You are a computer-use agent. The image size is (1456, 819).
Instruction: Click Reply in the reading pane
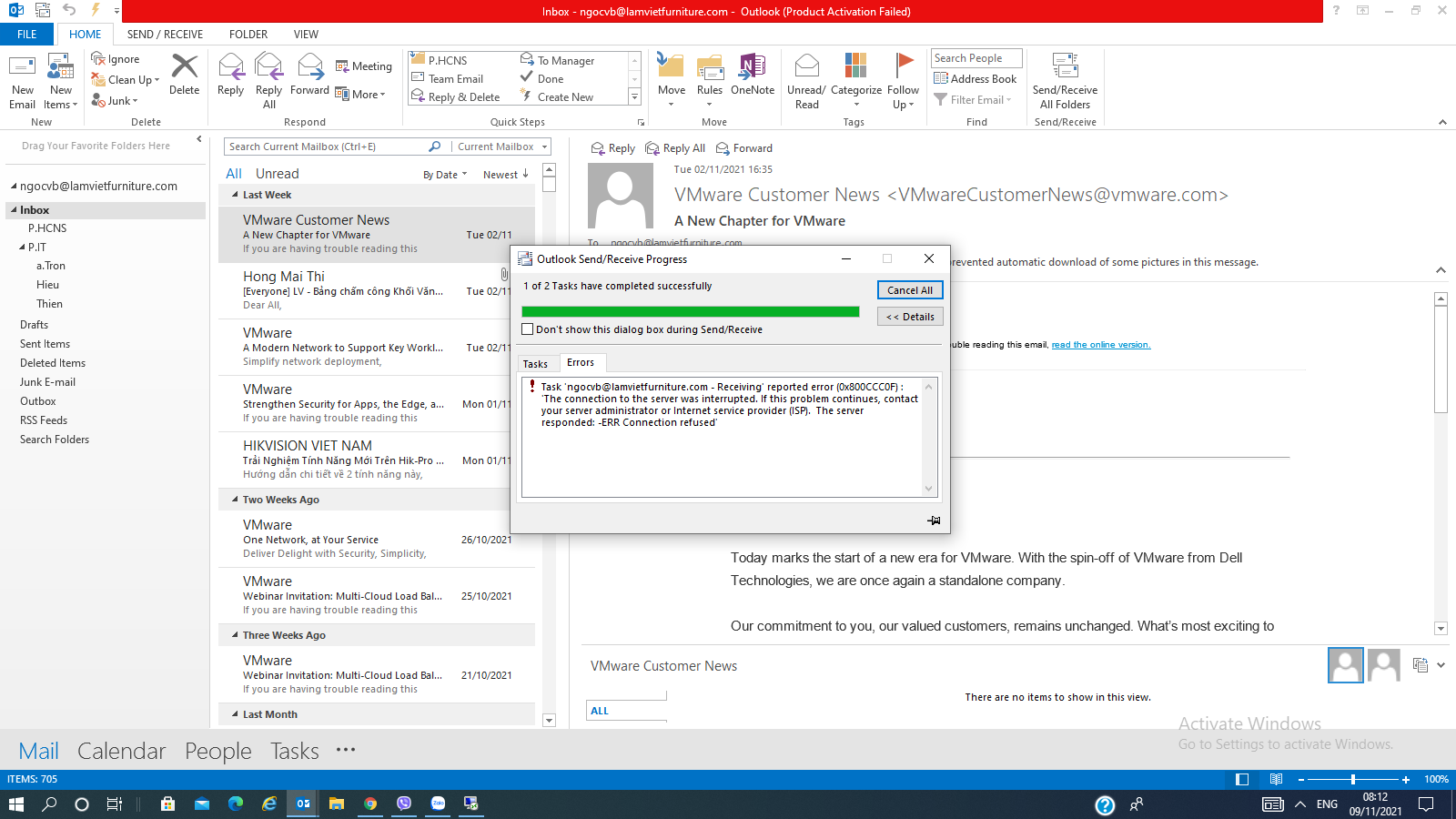coord(613,148)
